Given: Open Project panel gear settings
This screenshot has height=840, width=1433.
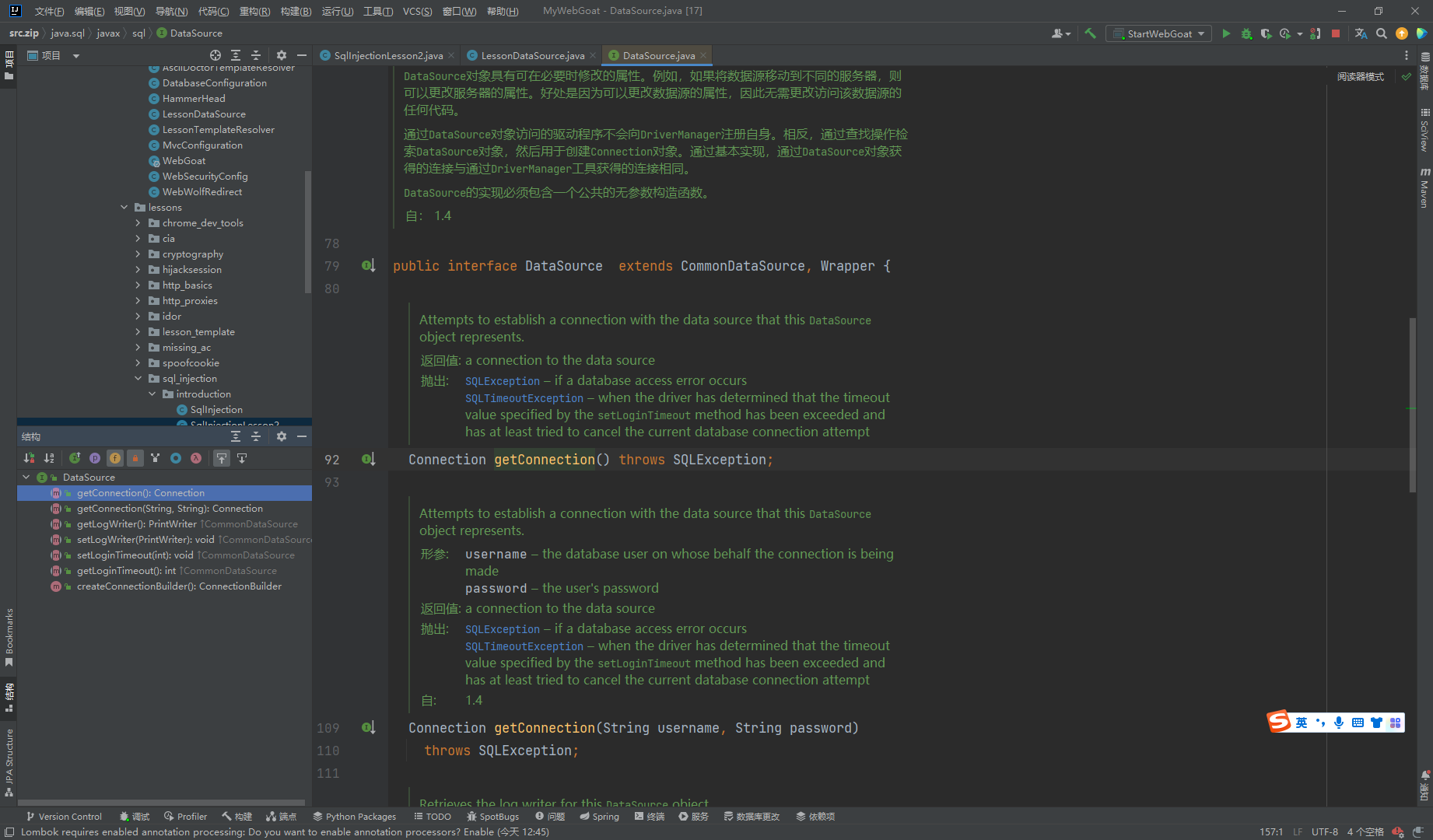Looking at the screenshot, I should coord(282,55).
